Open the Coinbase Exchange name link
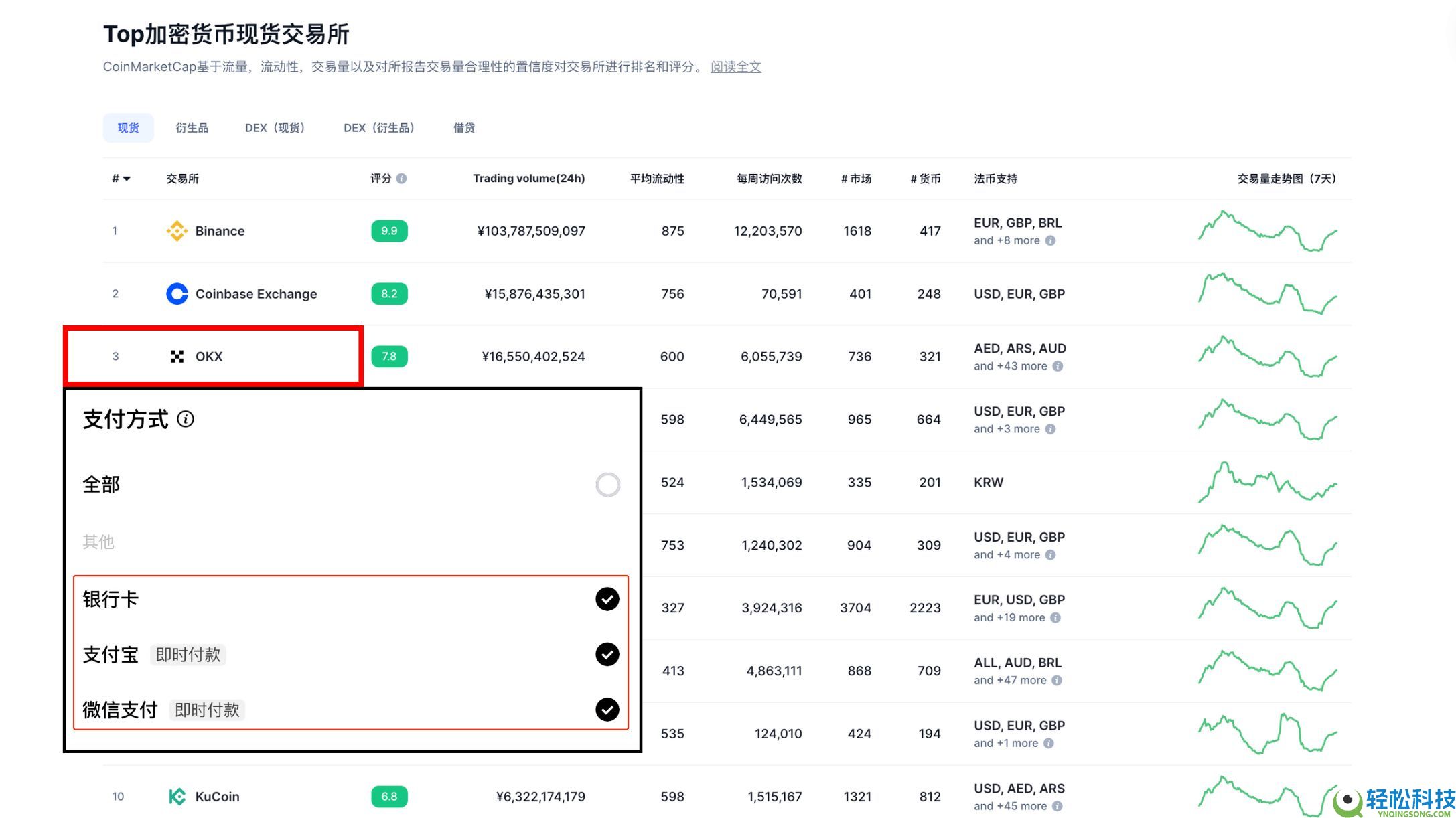Screen dimensions: 1456x818 (256, 294)
